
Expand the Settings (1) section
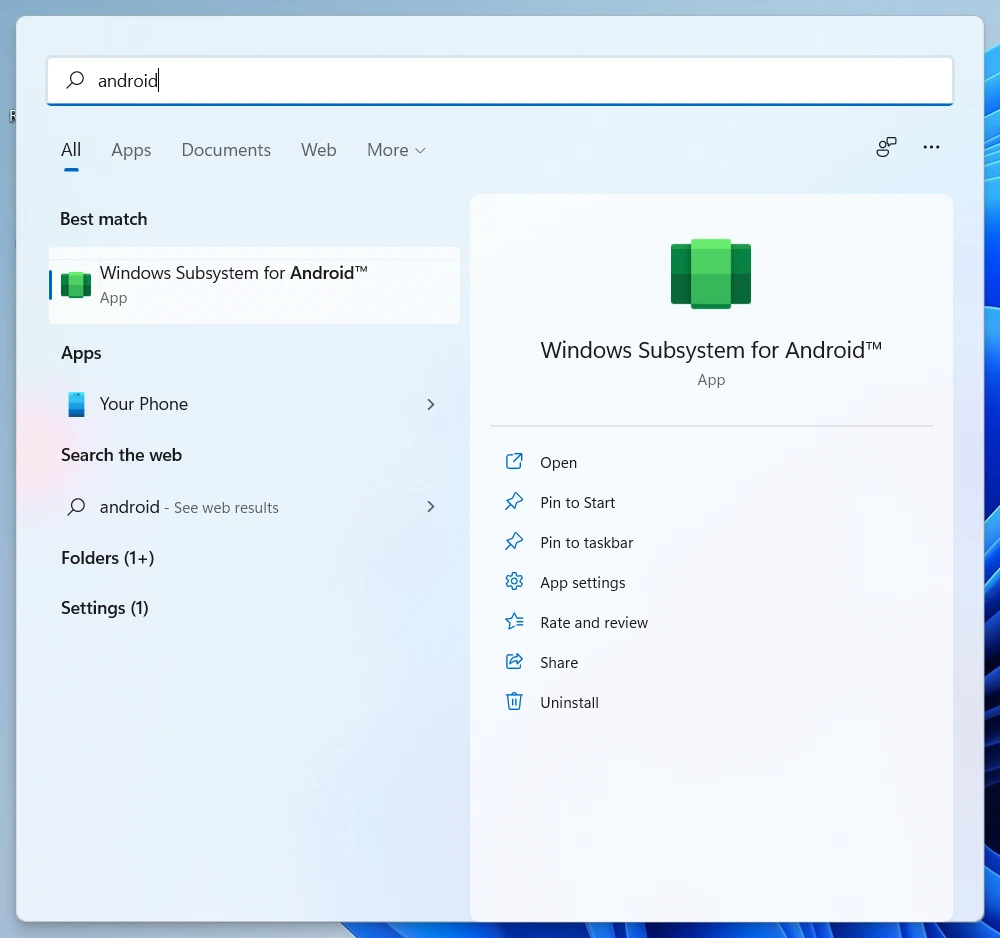105,608
